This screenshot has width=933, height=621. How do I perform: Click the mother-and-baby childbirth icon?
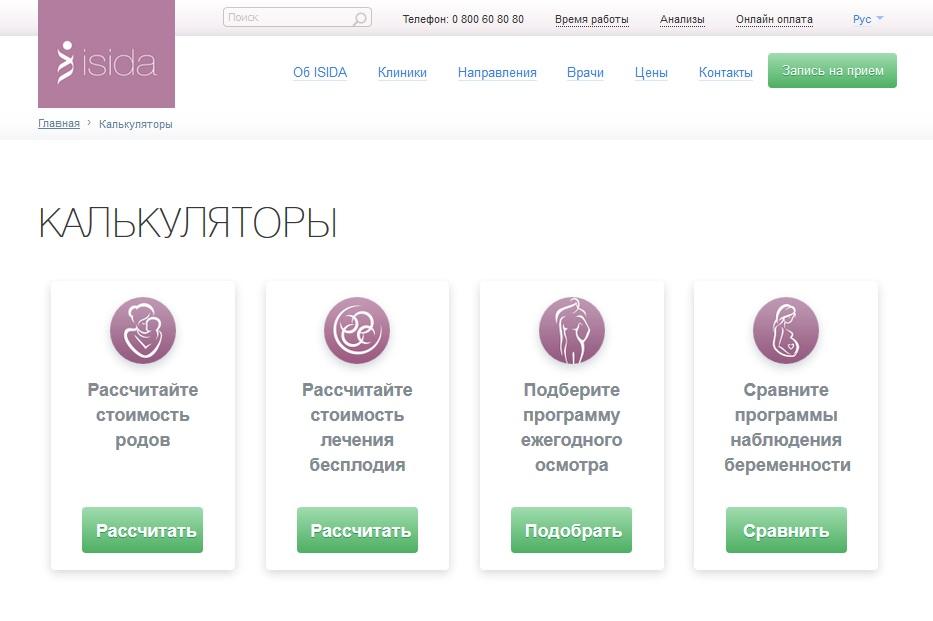point(143,330)
